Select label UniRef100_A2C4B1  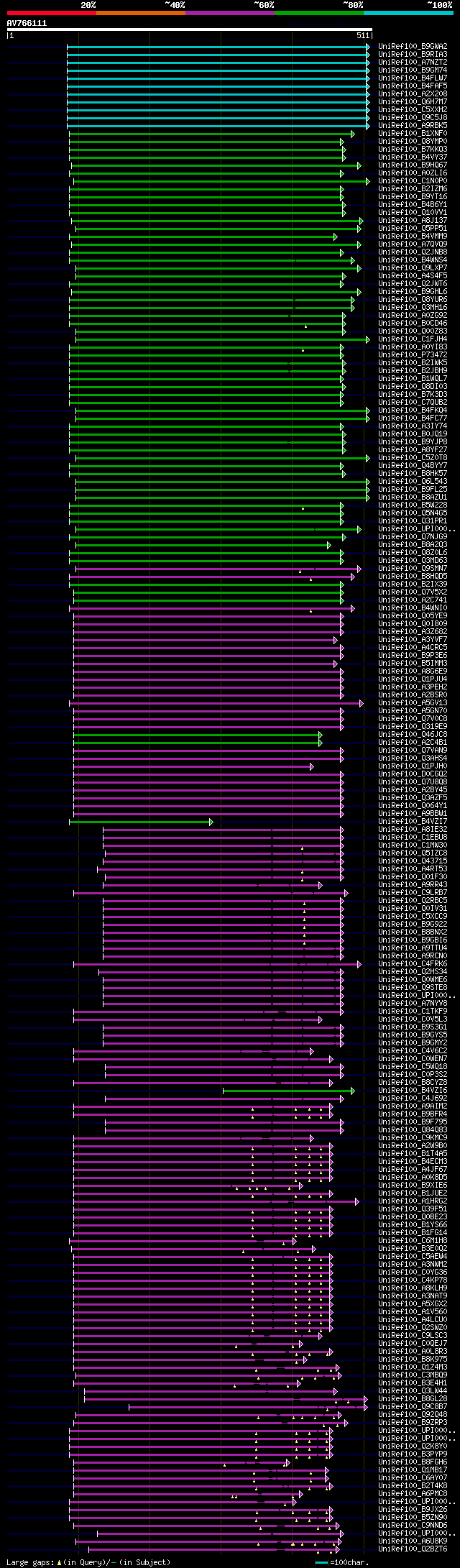coord(413,742)
